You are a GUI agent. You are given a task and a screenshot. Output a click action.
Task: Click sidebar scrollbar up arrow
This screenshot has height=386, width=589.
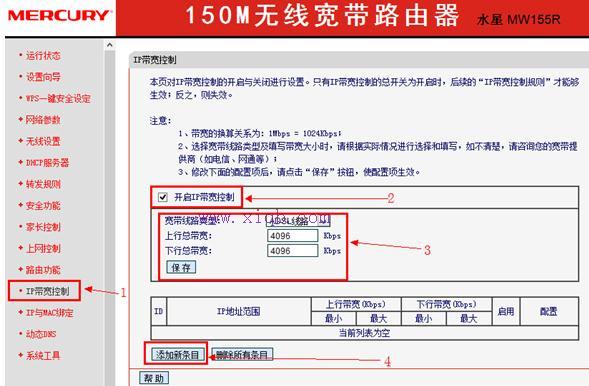[110, 45]
